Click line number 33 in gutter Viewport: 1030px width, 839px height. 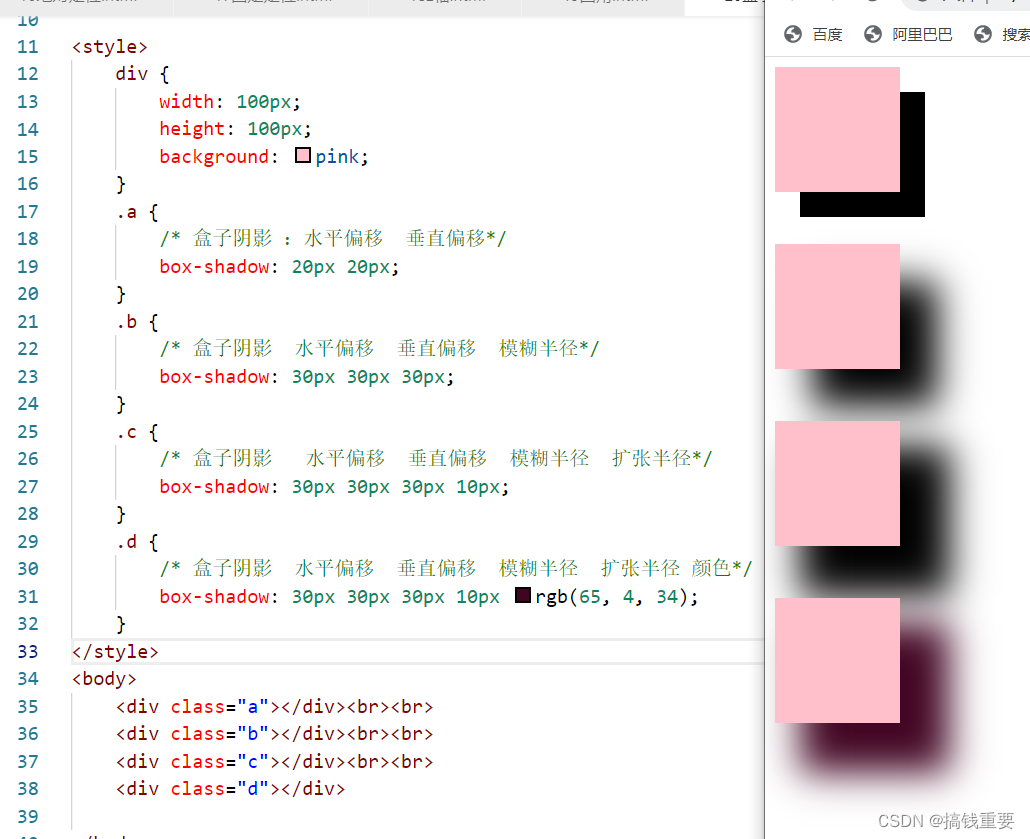[x=28, y=652]
